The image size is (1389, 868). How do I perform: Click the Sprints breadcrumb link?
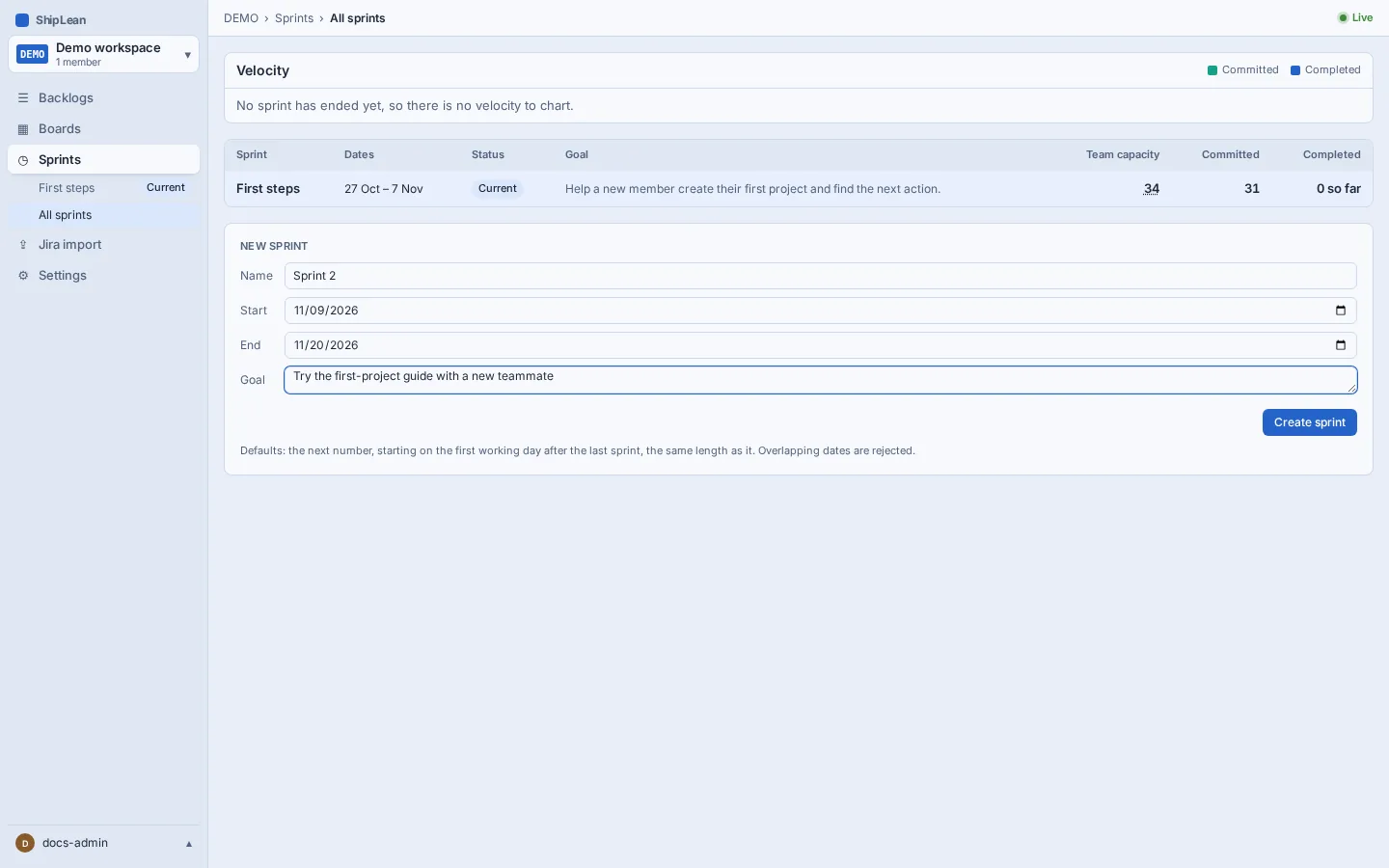pyautogui.click(x=294, y=18)
